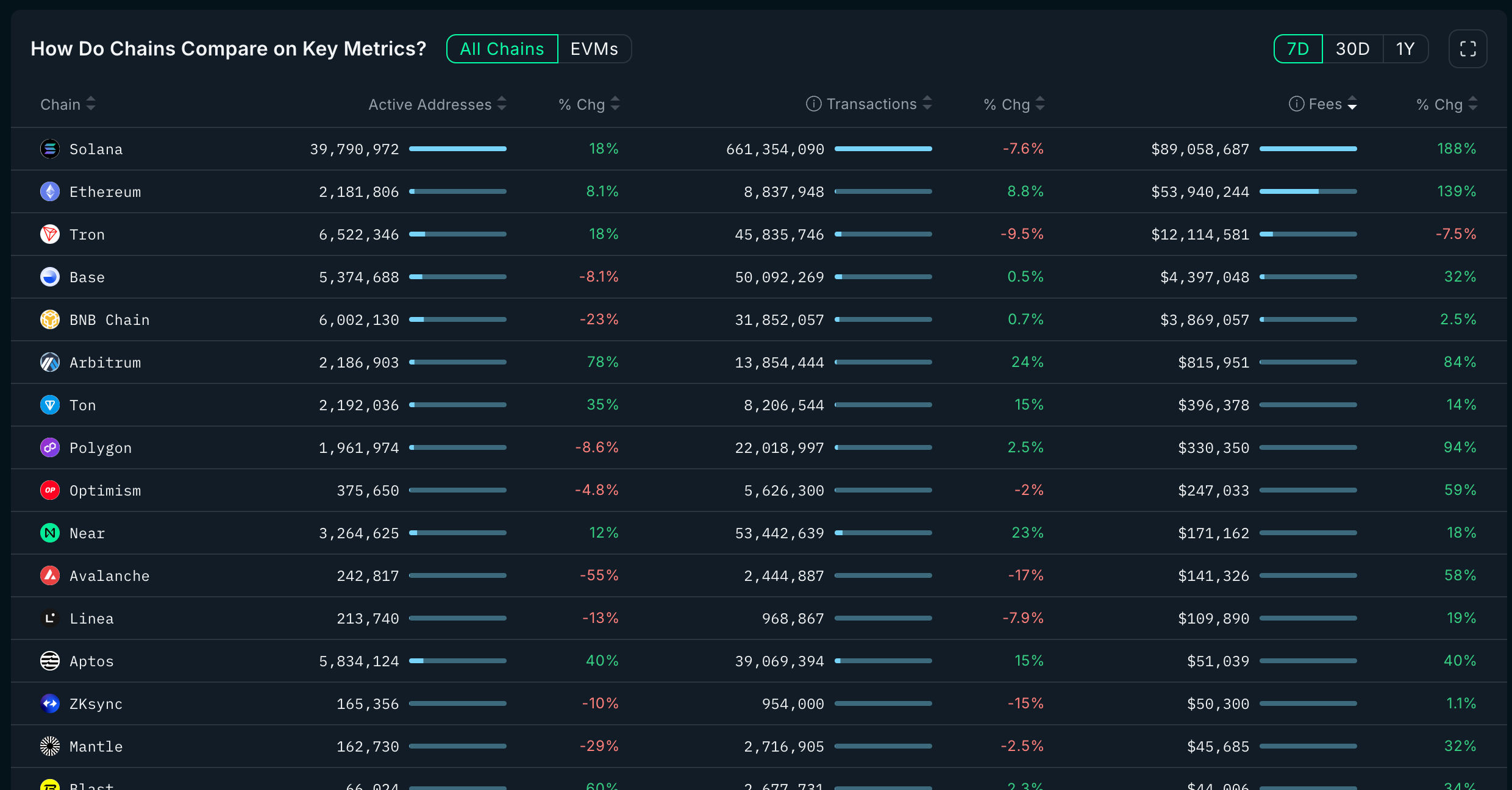The image size is (1512, 790).
Task: Select the All Chains tab
Action: (502, 49)
